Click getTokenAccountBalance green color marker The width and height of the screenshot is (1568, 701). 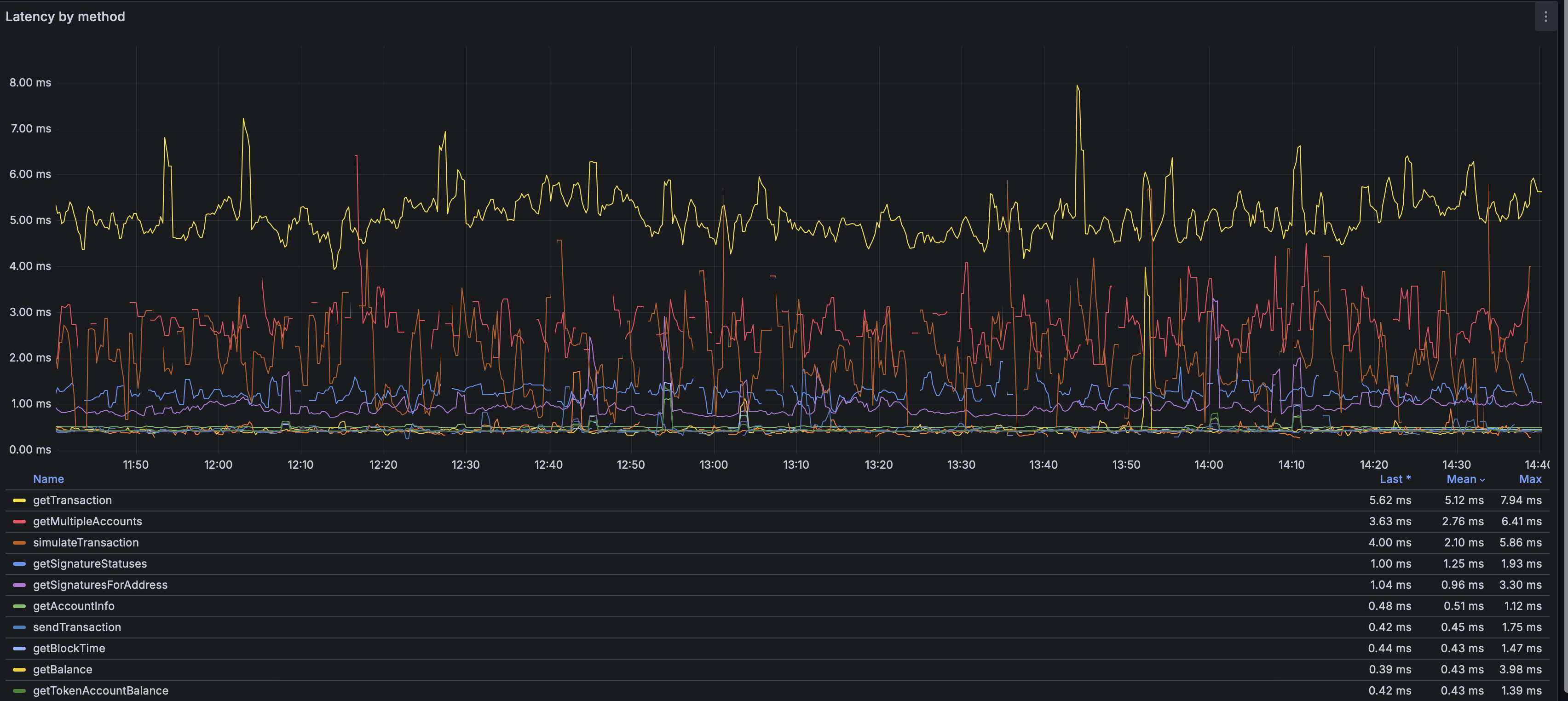(19, 691)
